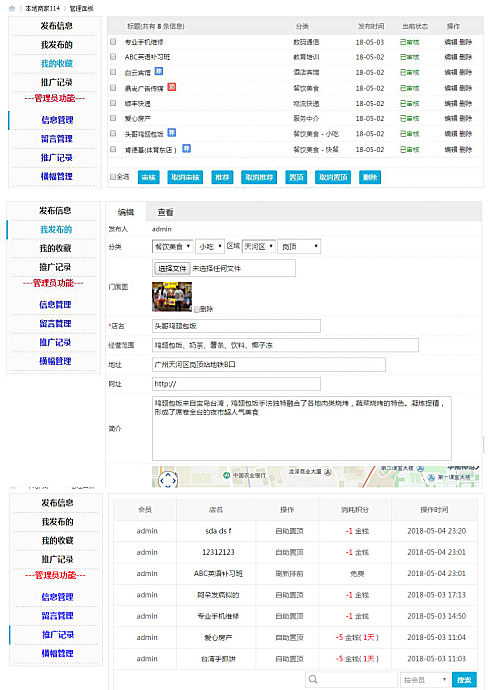Click the 网址 http:// input field

236,384
